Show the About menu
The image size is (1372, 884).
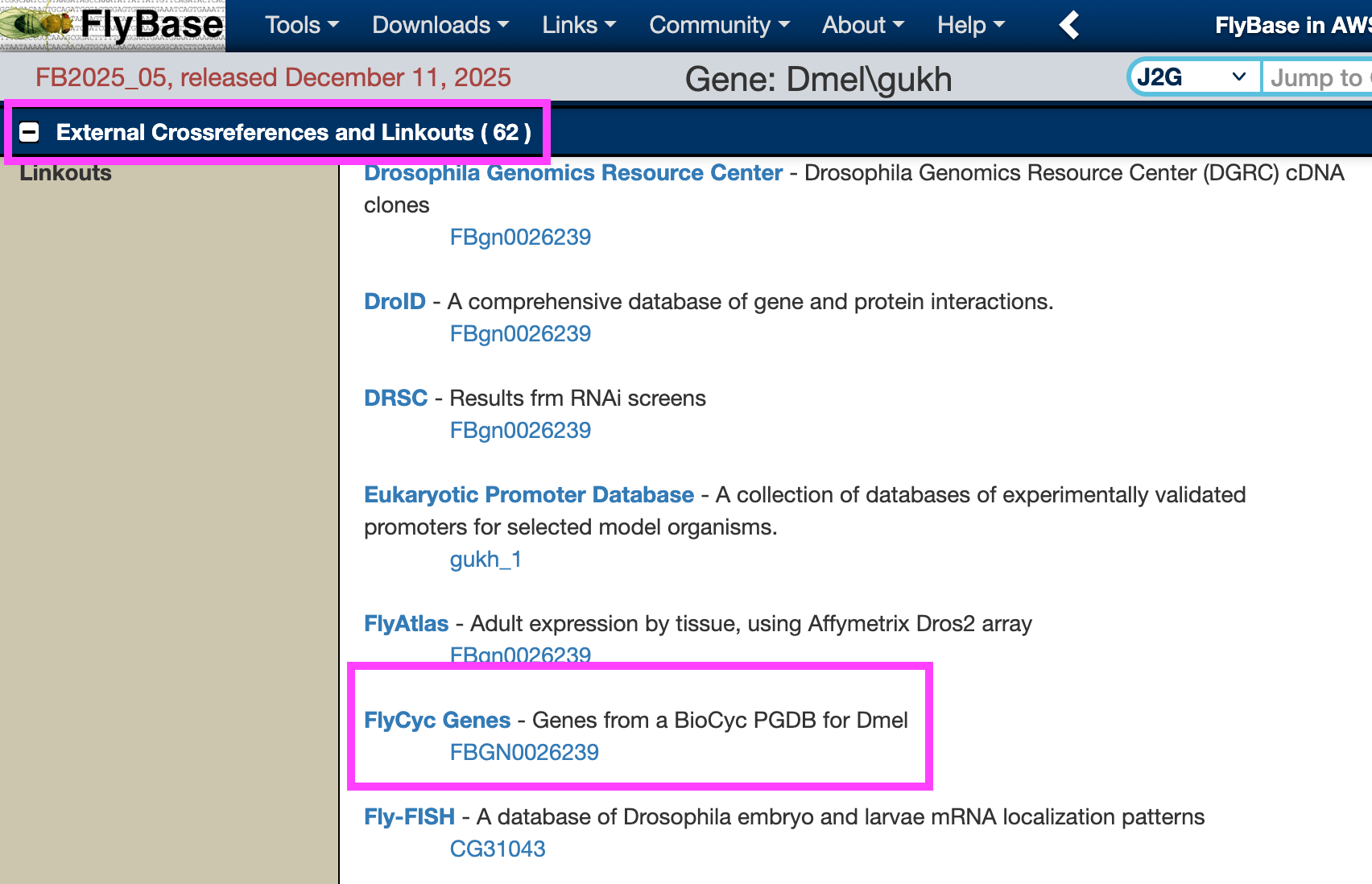[863, 25]
